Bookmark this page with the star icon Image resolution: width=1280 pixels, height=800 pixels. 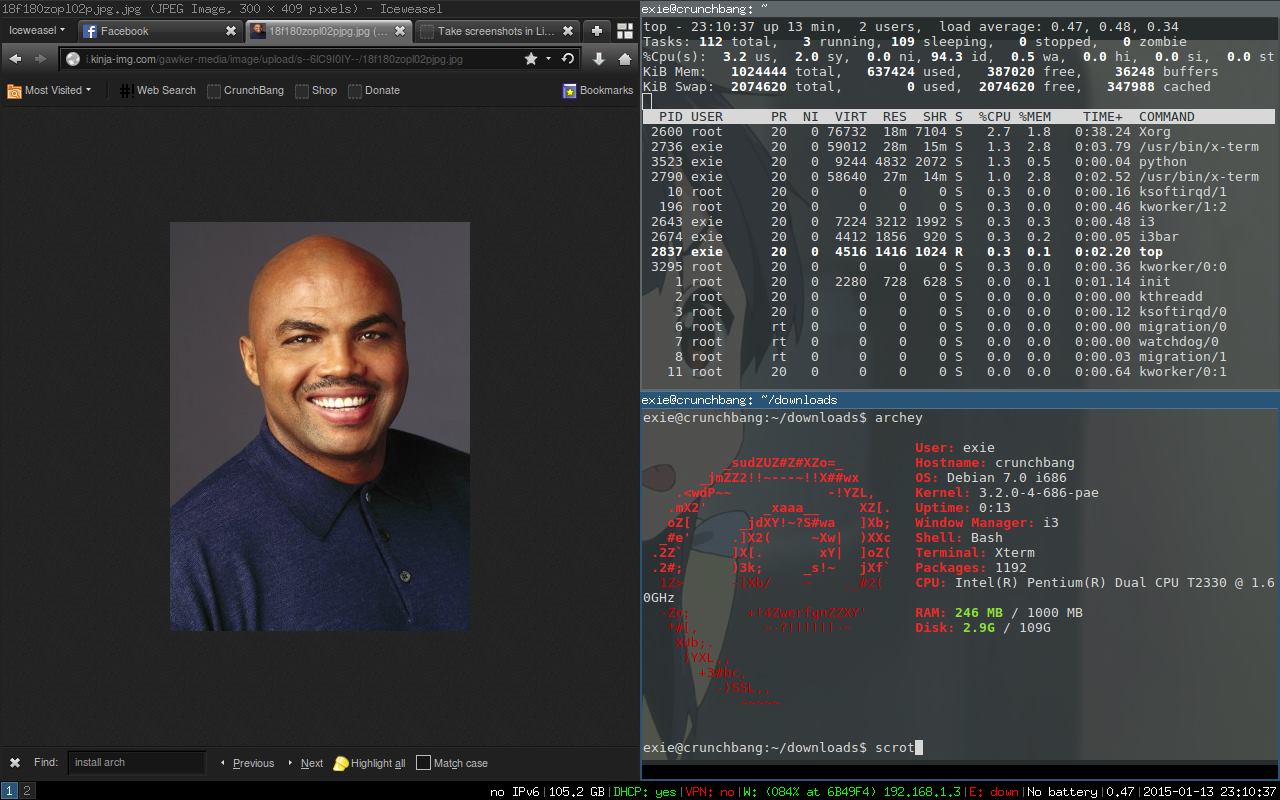[531, 59]
